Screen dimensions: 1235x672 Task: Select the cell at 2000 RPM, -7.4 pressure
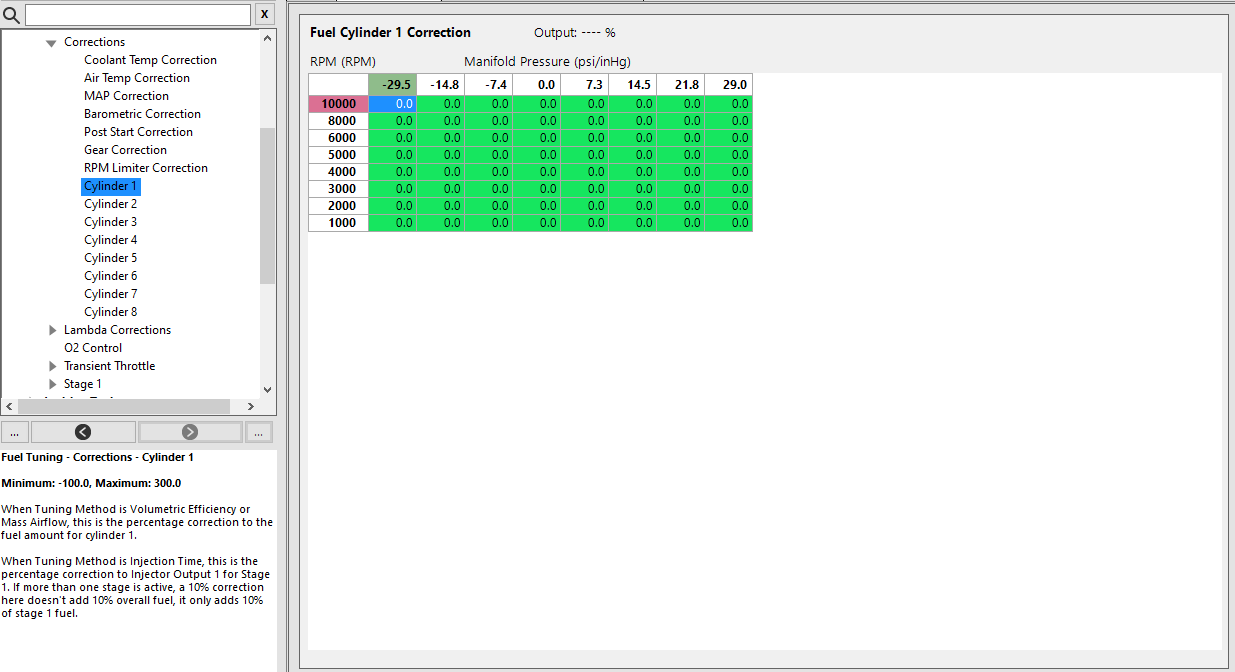[x=489, y=206]
